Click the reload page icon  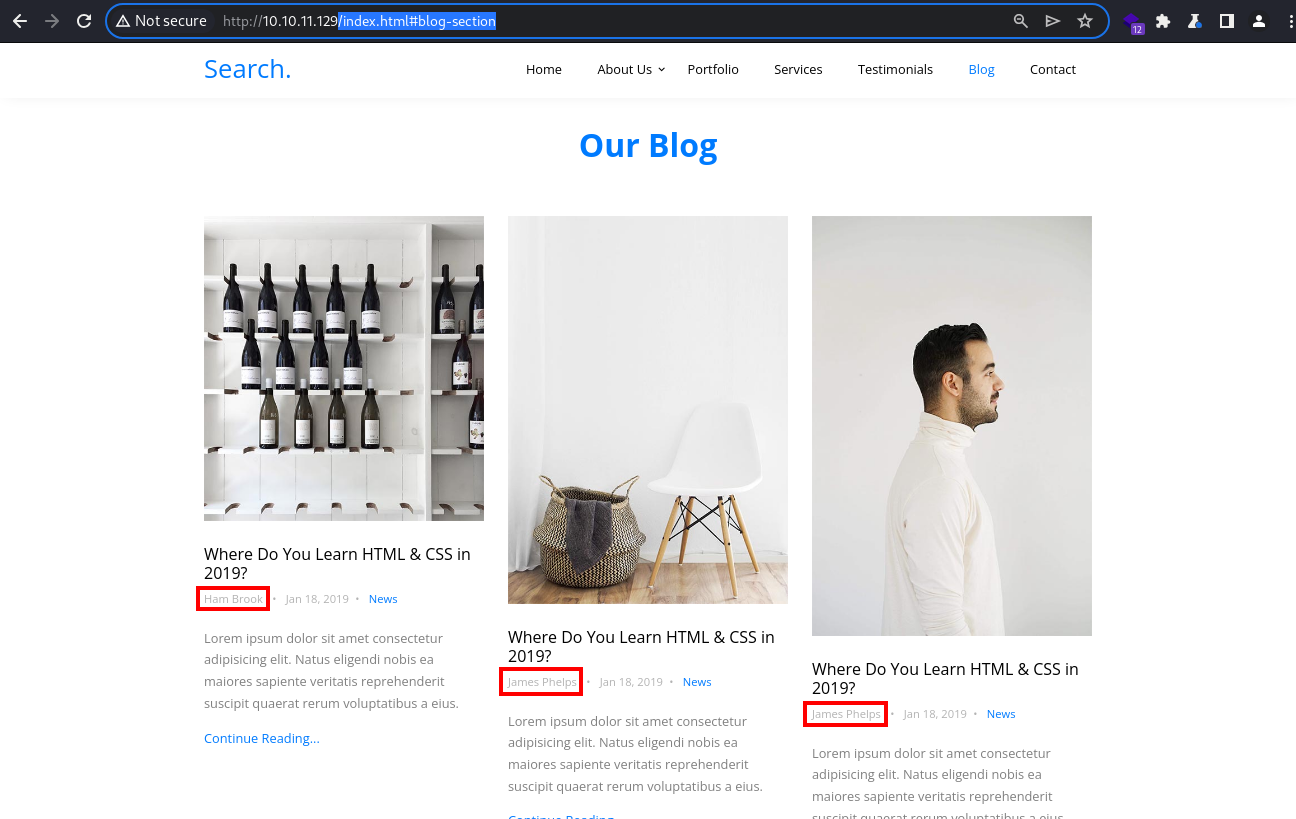click(85, 21)
